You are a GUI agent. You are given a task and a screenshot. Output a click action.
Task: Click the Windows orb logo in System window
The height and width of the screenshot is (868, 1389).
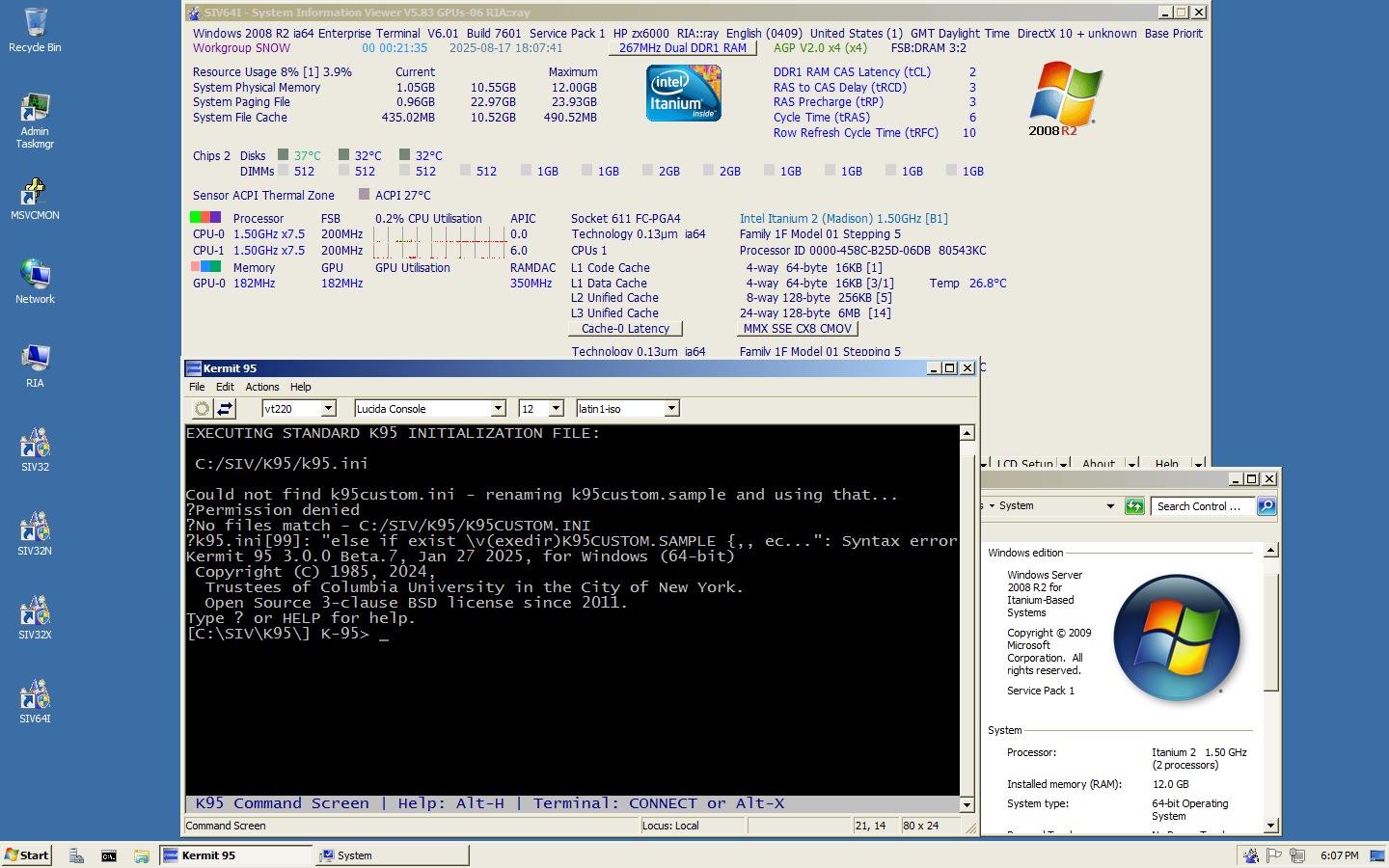pos(1177,637)
